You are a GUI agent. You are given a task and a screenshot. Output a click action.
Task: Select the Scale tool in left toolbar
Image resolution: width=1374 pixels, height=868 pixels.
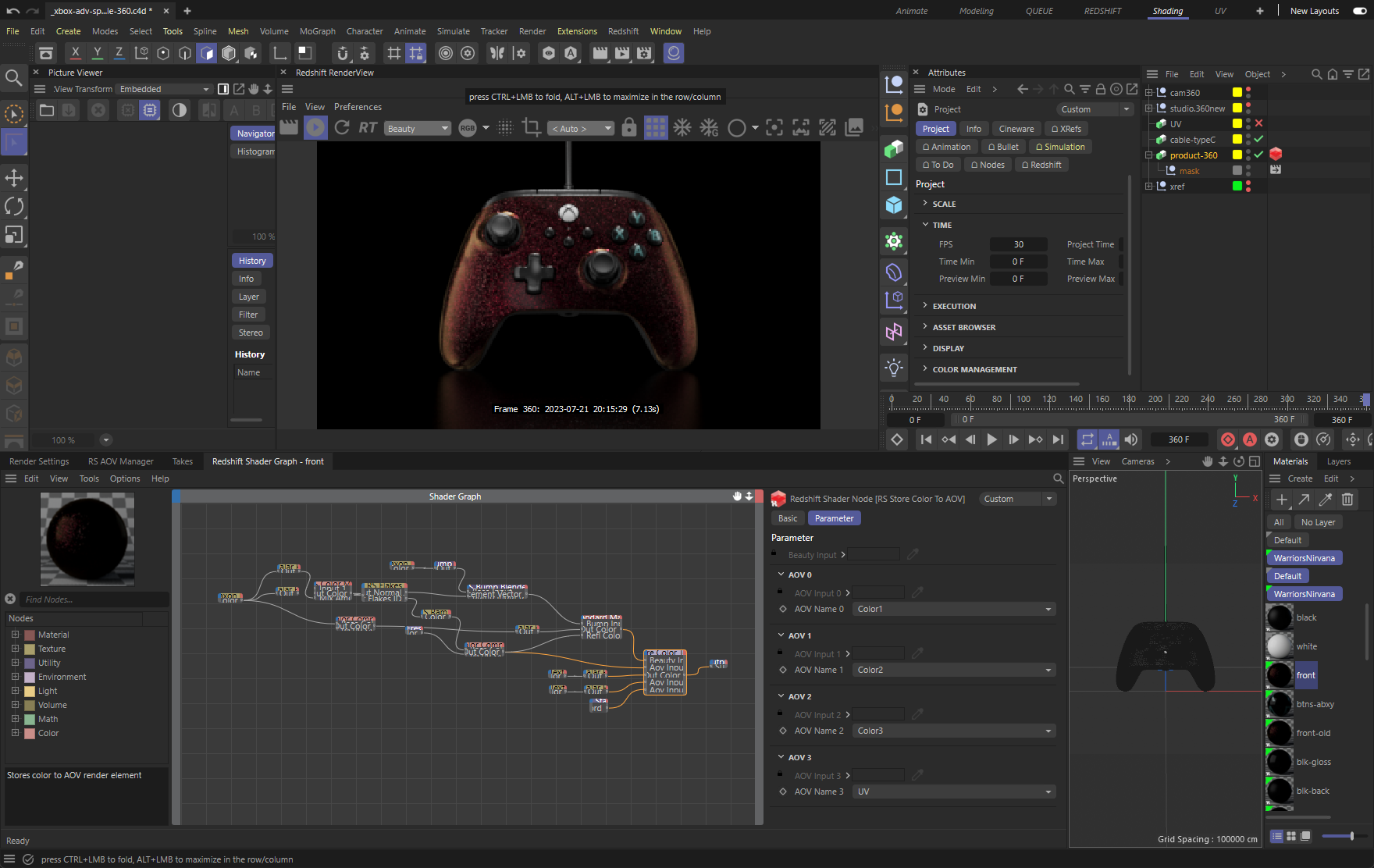[14, 234]
